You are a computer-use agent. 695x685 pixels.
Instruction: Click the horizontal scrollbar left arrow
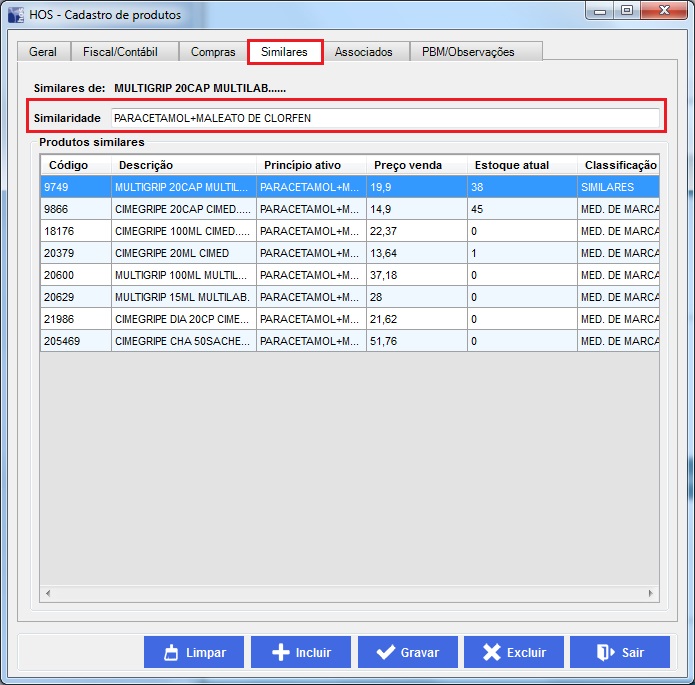point(47,594)
